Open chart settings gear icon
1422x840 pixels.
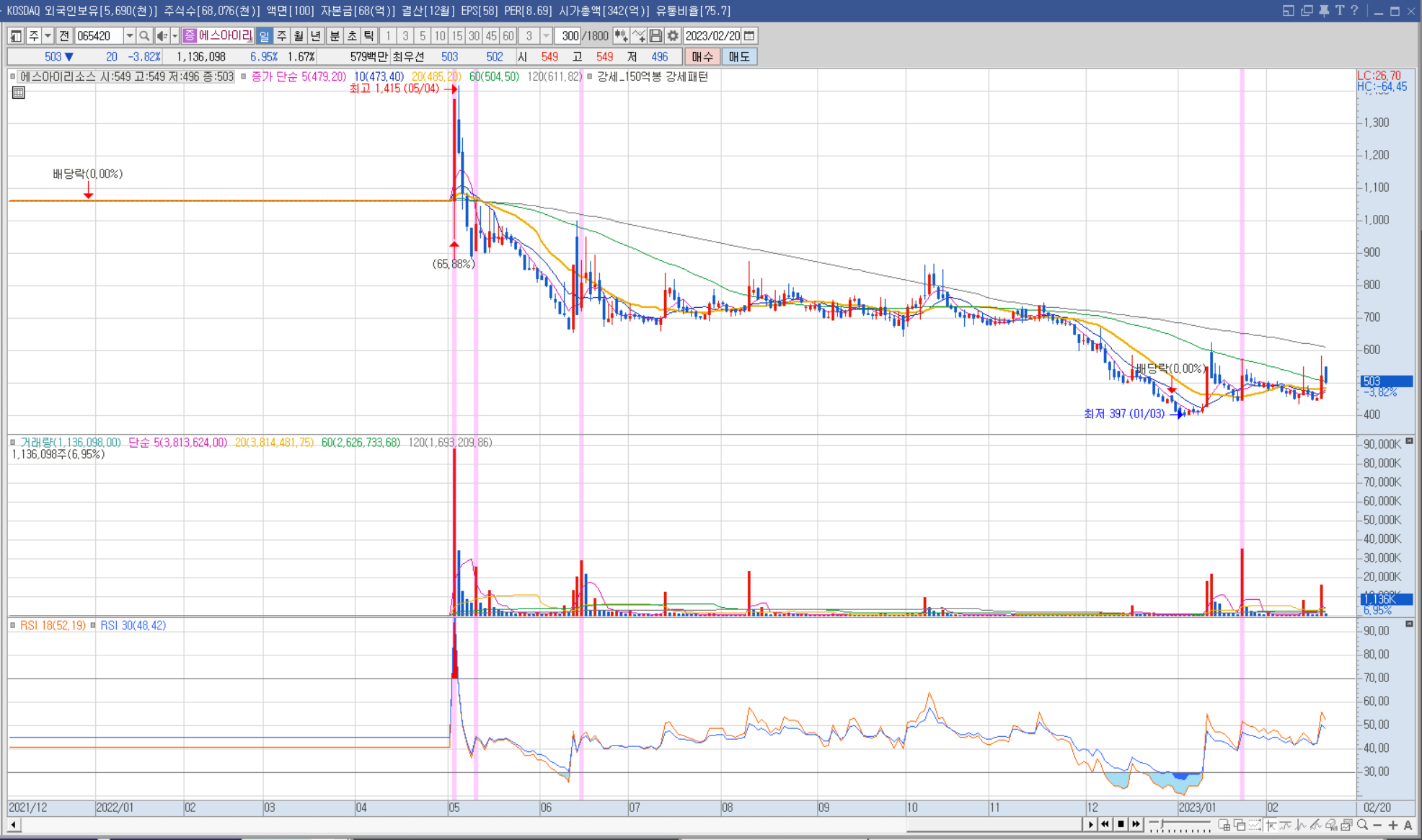click(x=673, y=36)
